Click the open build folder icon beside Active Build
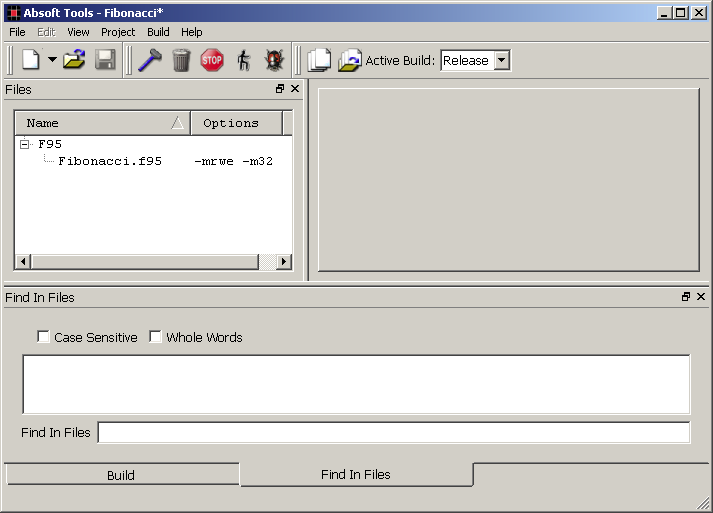This screenshot has height=513, width=713. point(350,60)
